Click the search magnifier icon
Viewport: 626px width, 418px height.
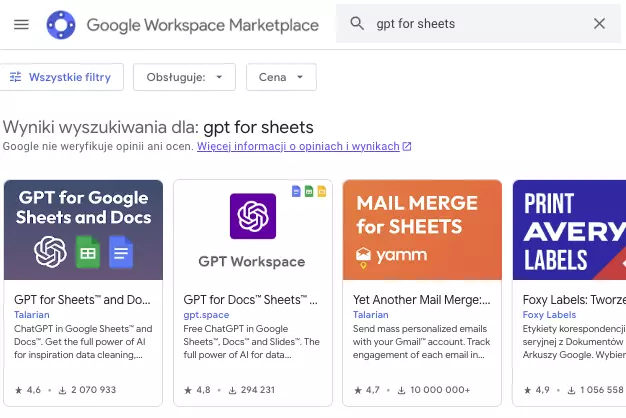pyautogui.click(x=357, y=24)
